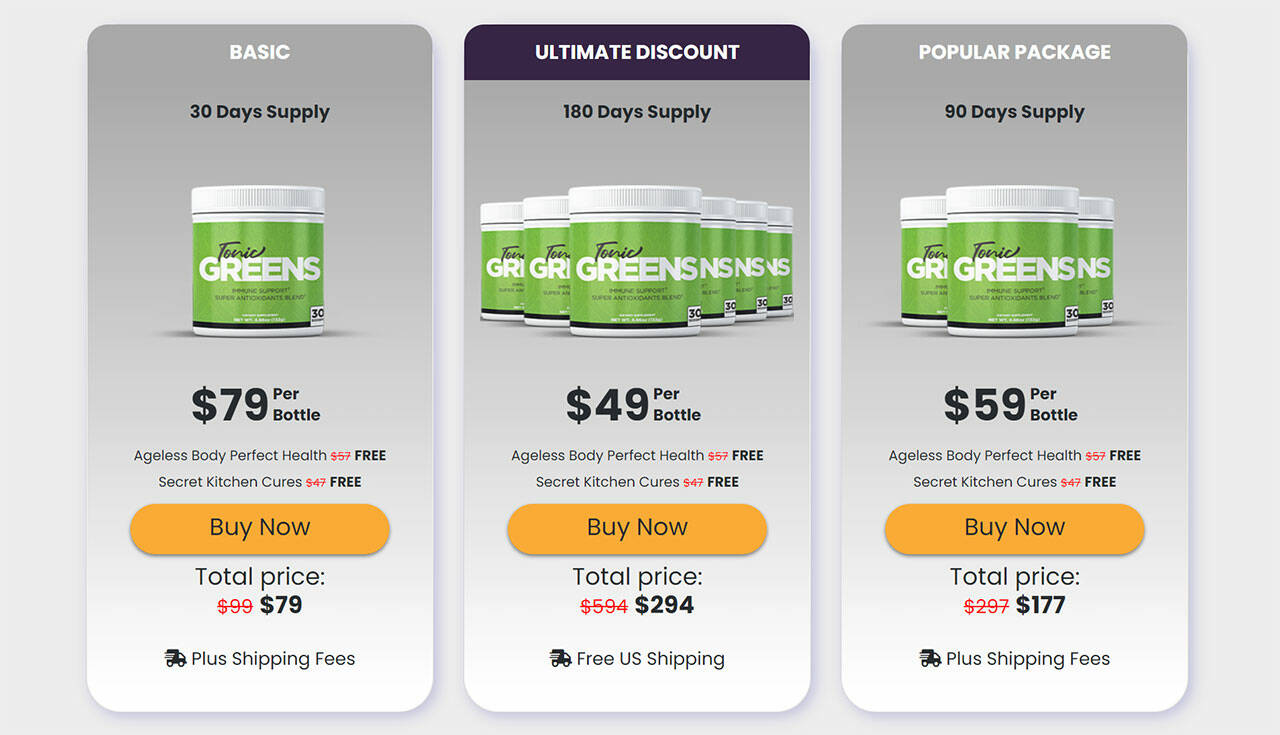Screen dimensions: 1280x735
Task: Click the truck icon beside Free US Shipping
Action: click(x=560, y=658)
